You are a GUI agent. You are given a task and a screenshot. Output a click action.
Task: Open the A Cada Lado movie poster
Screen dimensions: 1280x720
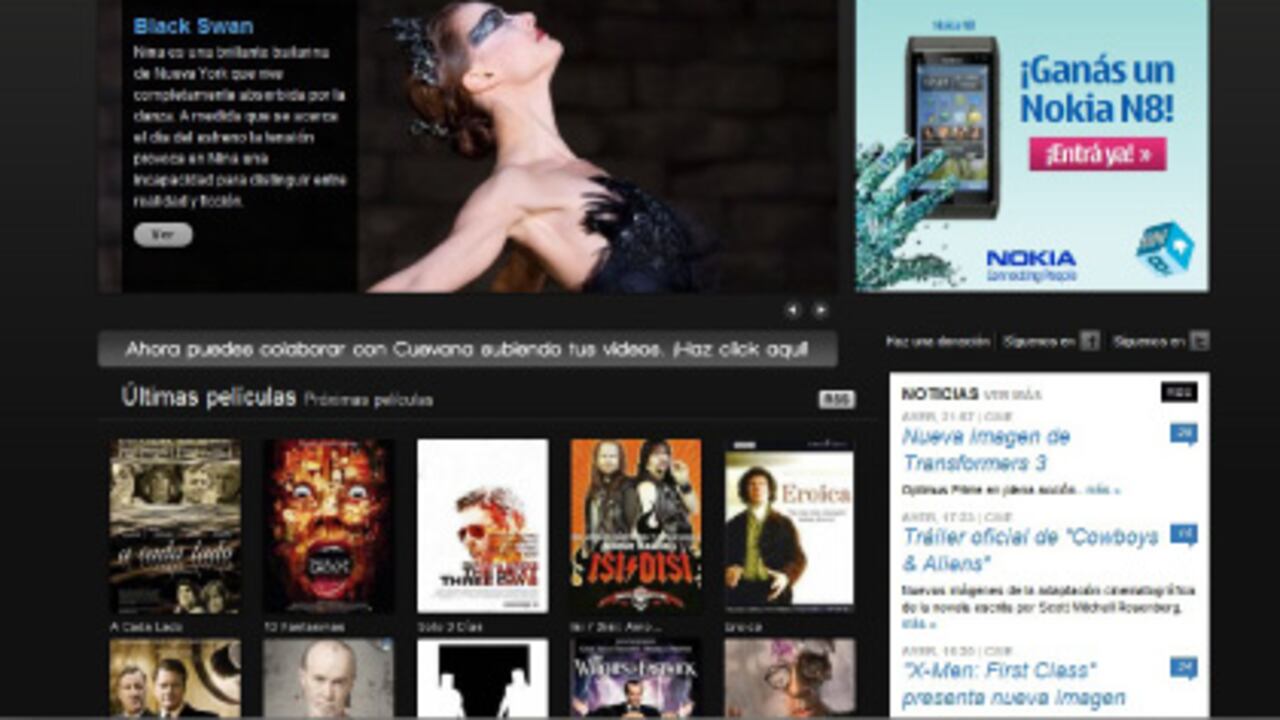coord(175,526)
